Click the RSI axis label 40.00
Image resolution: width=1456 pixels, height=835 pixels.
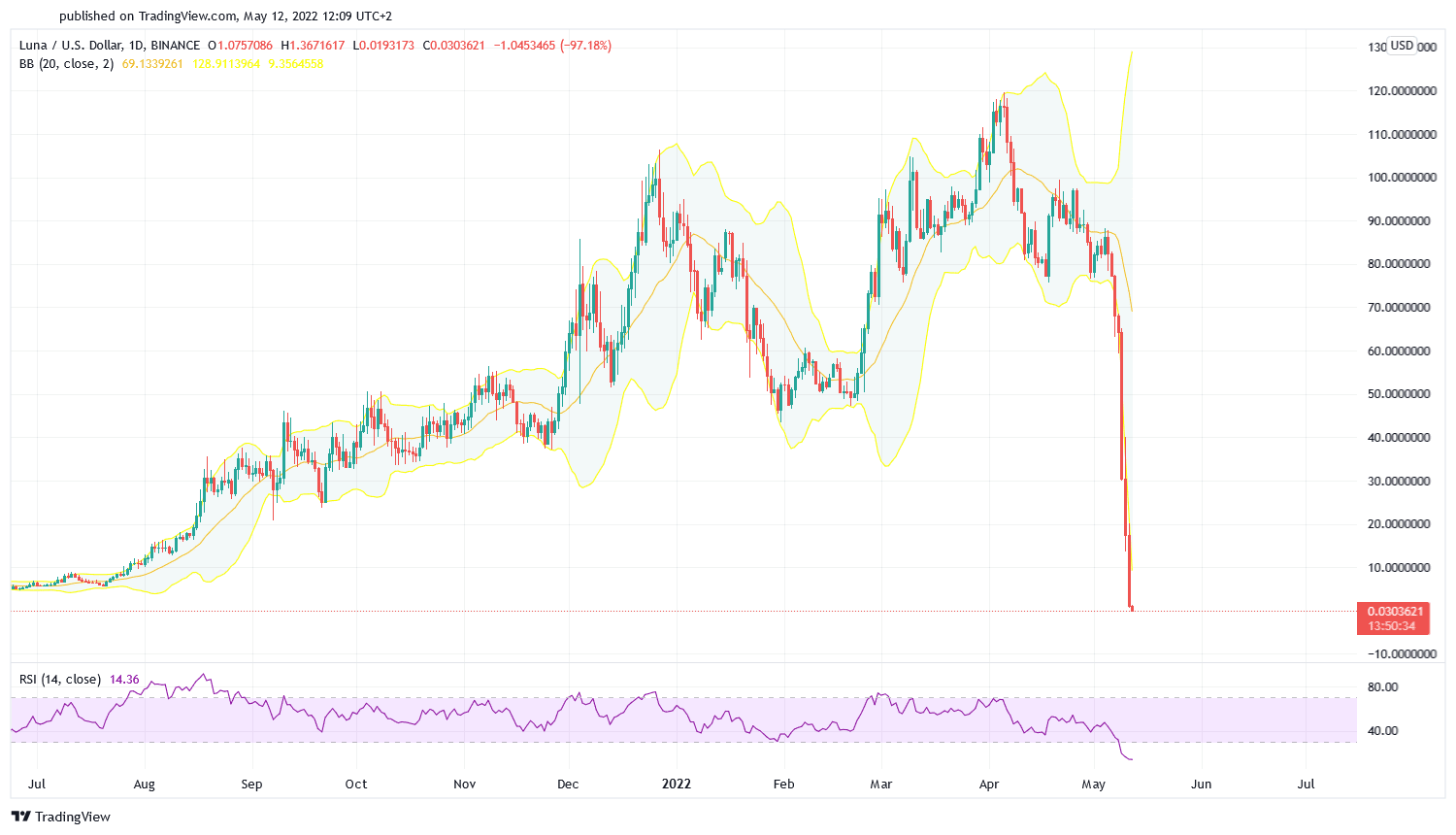1382,731
